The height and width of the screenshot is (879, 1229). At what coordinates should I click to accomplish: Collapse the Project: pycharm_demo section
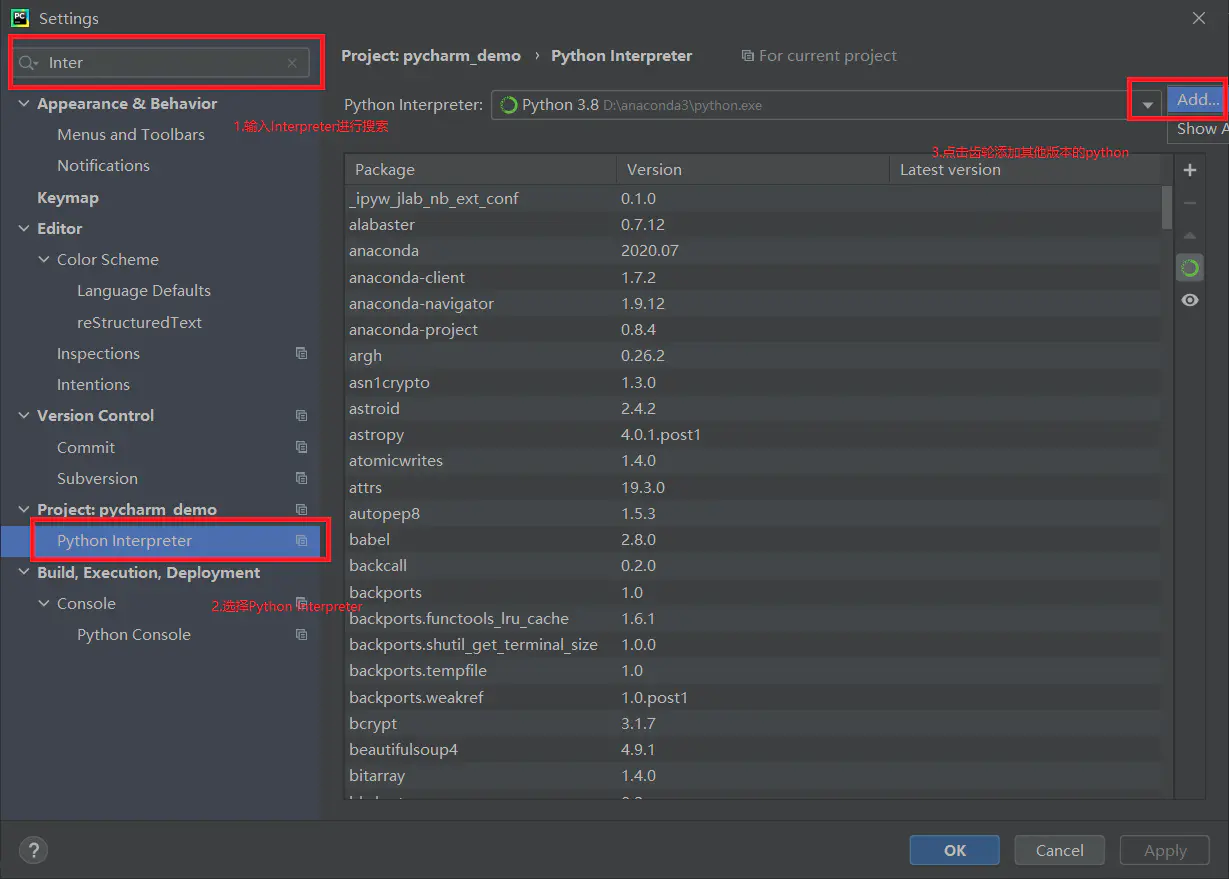pos(25,510)
